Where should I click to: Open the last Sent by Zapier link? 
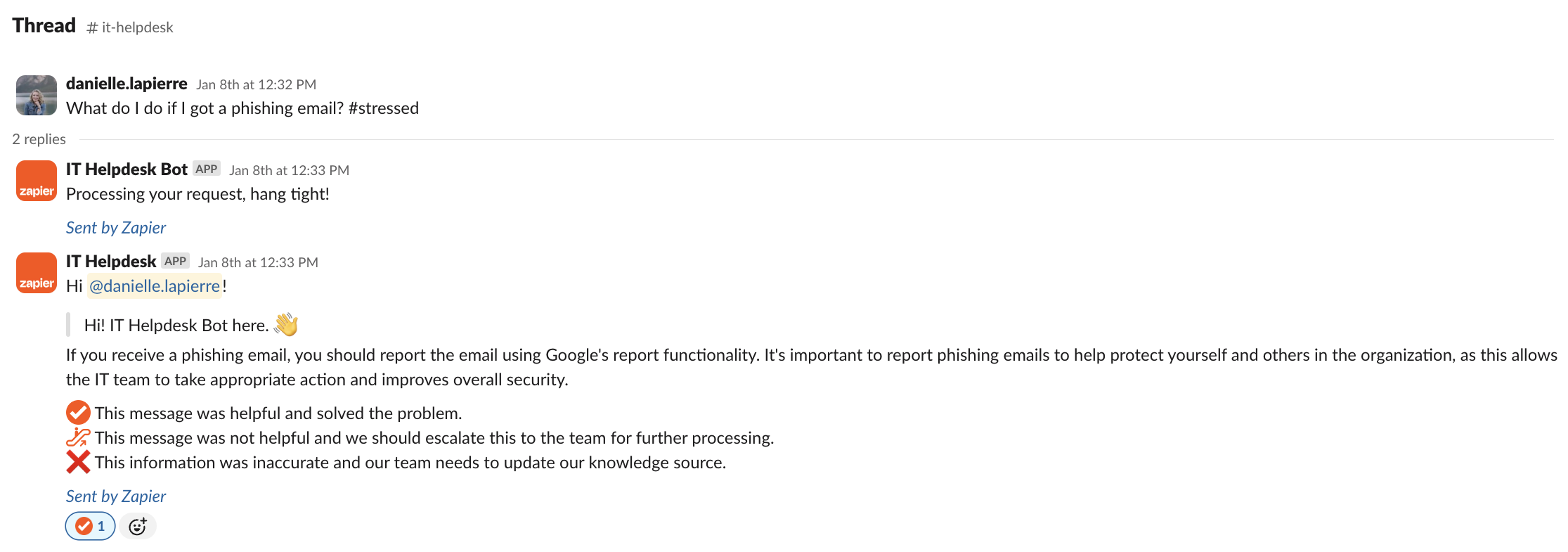click(x=116, y=496)
